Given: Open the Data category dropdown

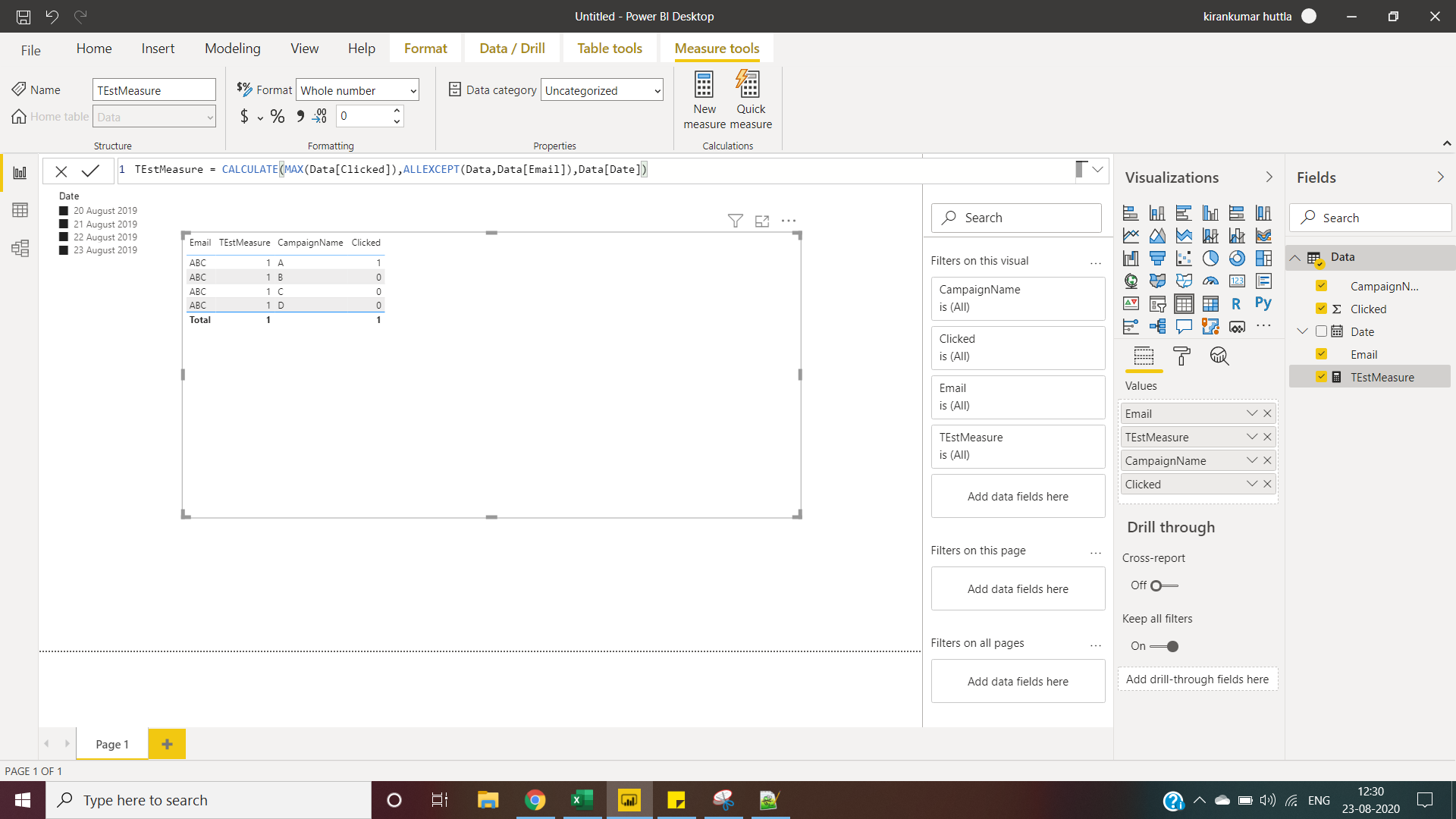Looking at the screenshot, I should click(x=602, y=90).
